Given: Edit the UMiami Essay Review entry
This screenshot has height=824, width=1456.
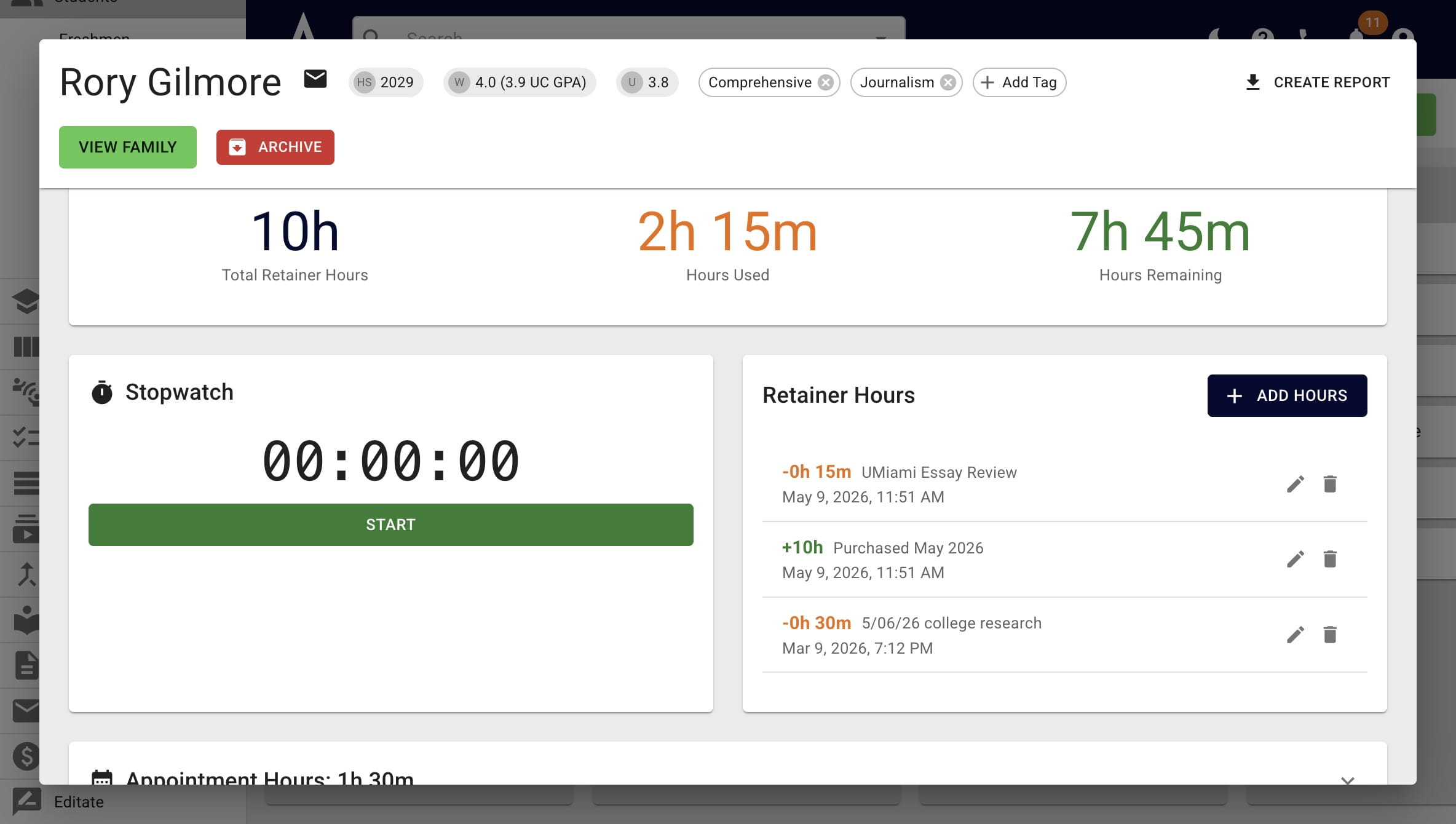Looking at the screenshot, I should tap(1296, 484).
